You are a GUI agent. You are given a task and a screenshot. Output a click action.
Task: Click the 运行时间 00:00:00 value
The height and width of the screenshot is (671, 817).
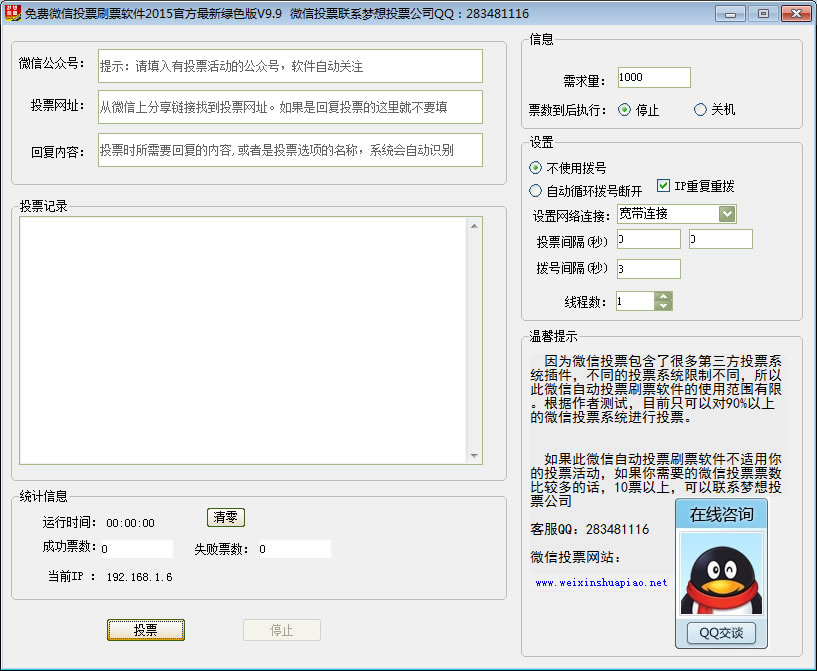(130, 523)
